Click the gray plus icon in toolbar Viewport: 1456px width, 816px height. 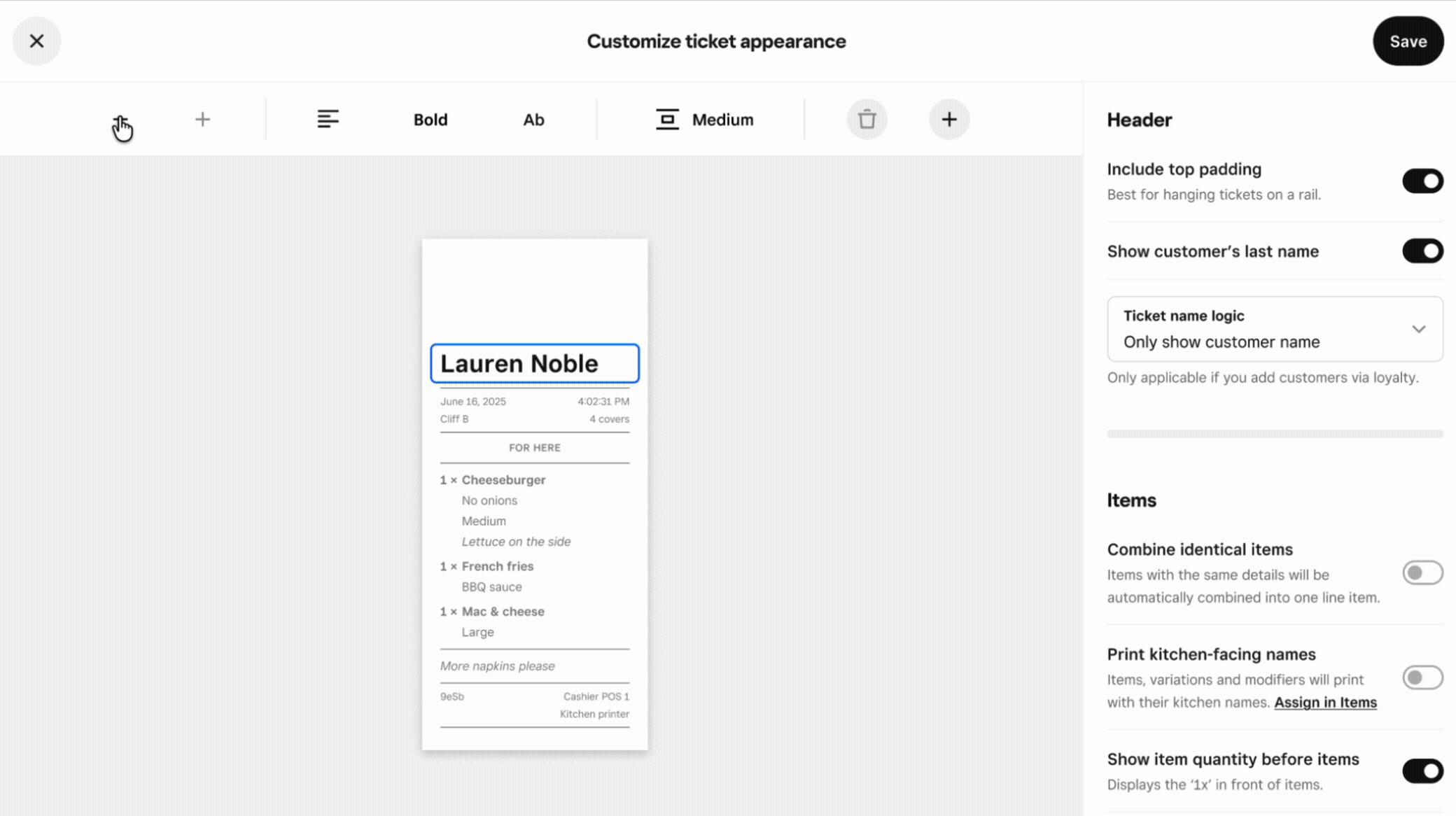(202, 120)
